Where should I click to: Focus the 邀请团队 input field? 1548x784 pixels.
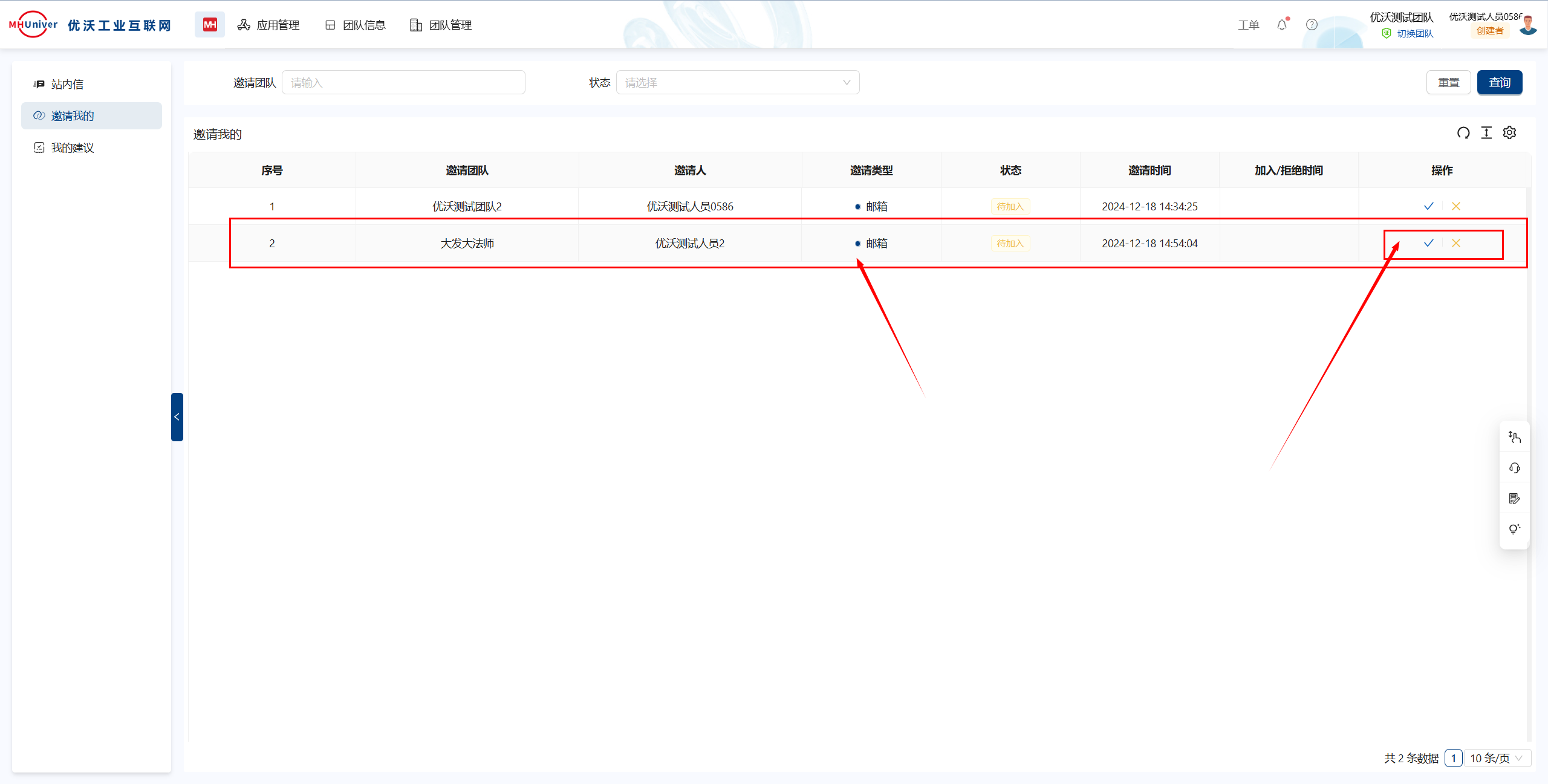click(x=403, y=83)
